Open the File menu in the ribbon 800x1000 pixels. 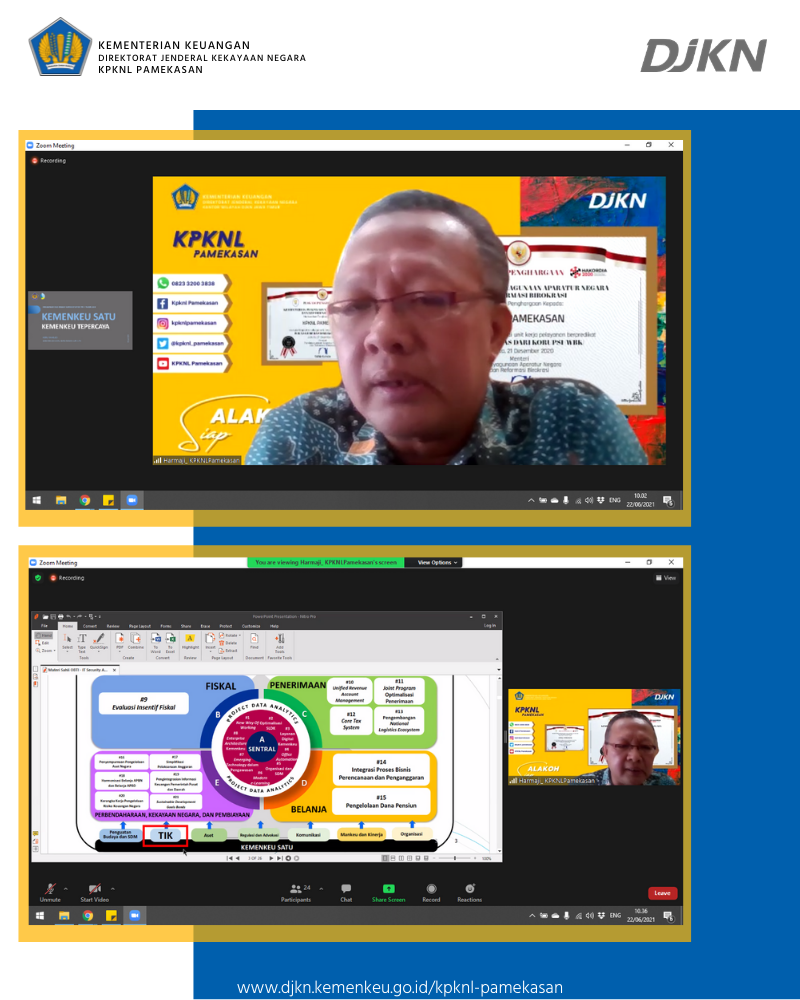(x=44, y=626)
